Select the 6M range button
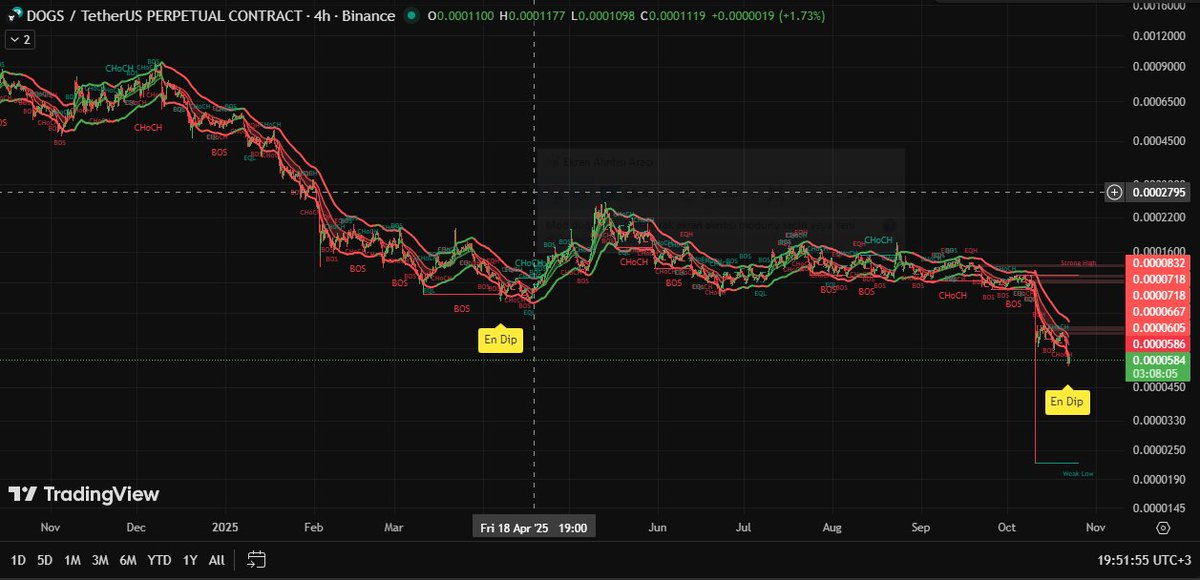This screenshot has width=1200, height=580. pyautogui.click(x=128, y=561)
